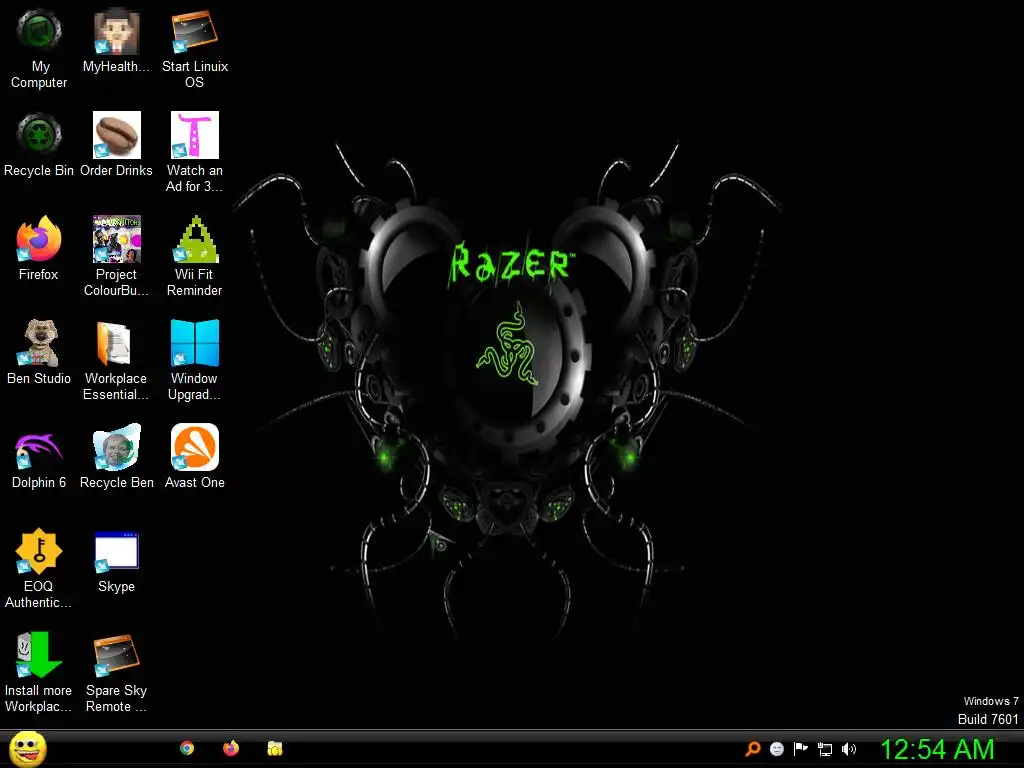This screenshot has height=768, width=1024.
Task: Open the network tray icon
Action: 825,749
